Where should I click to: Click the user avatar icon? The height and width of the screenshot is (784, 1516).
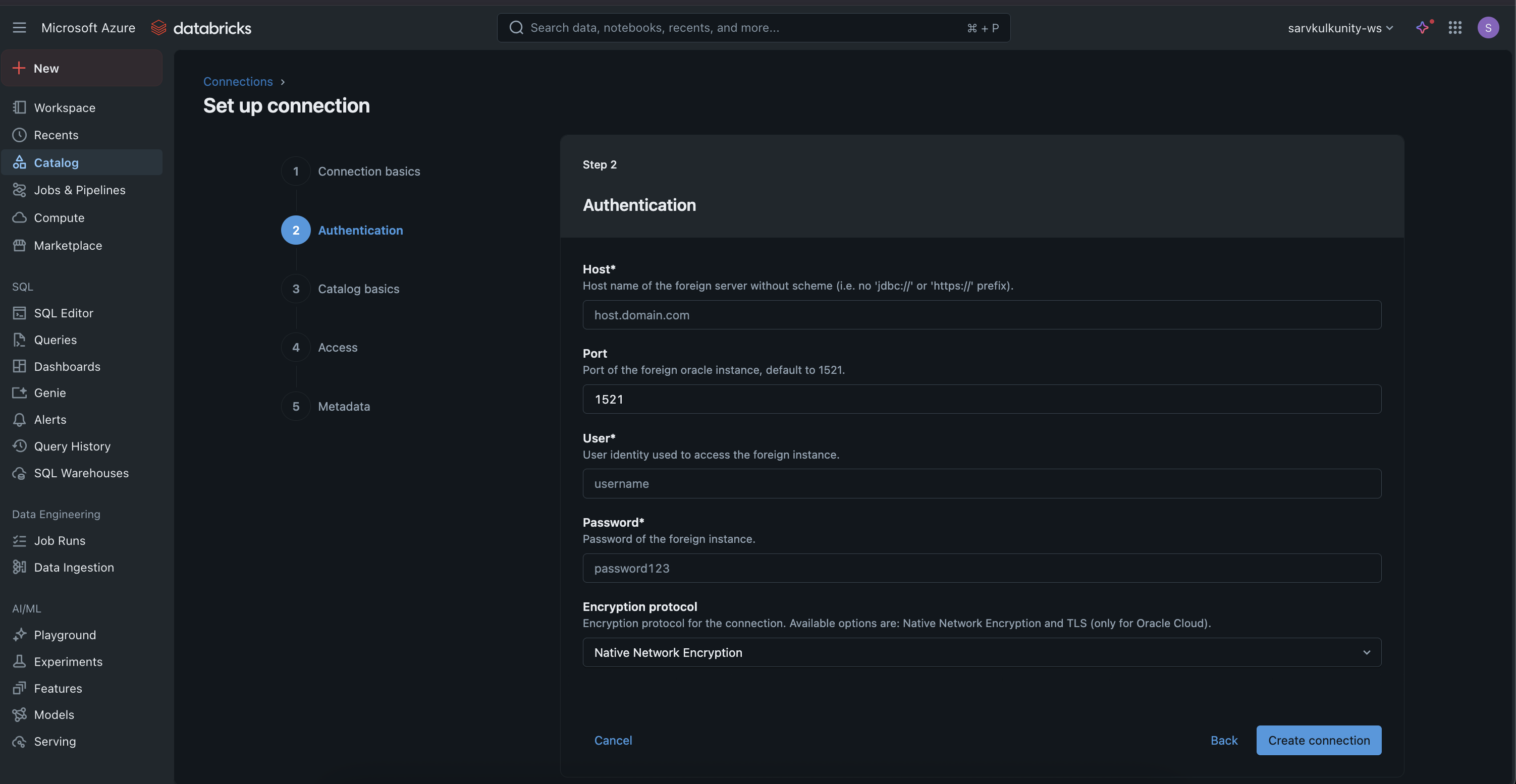pyautogui.click(x=1488, y=28)
